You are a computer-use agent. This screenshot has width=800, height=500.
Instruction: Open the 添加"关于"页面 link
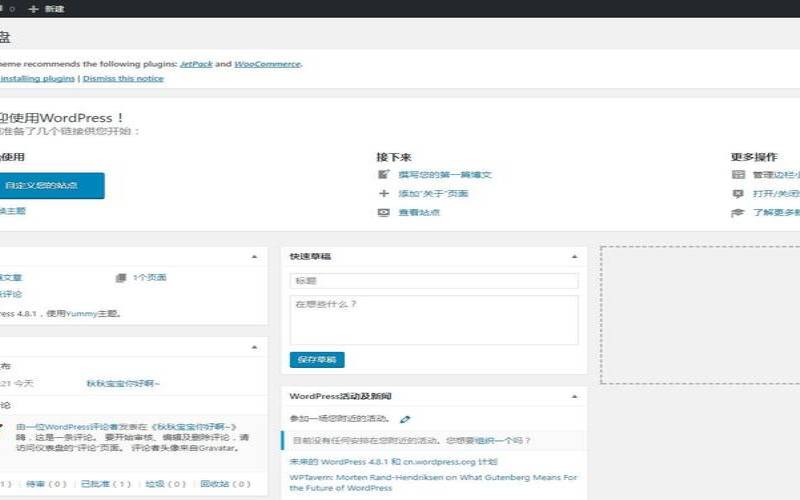point(433,193)
